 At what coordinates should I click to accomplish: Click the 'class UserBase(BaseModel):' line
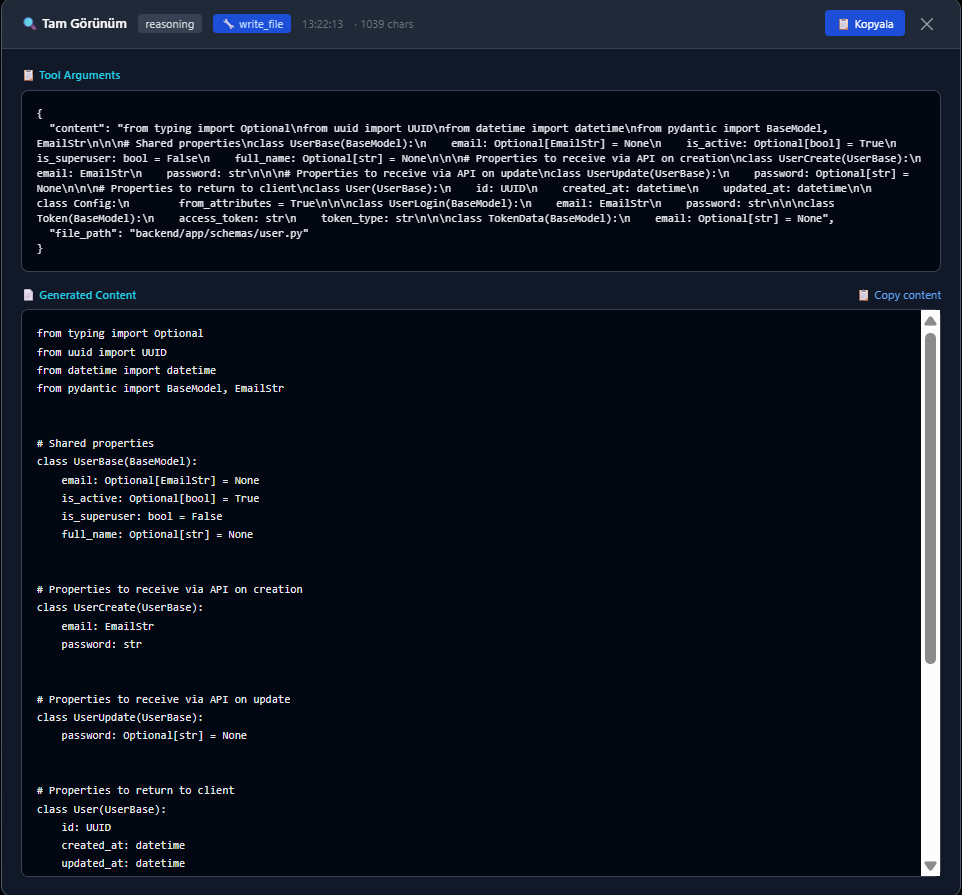(x=117, y=461)
